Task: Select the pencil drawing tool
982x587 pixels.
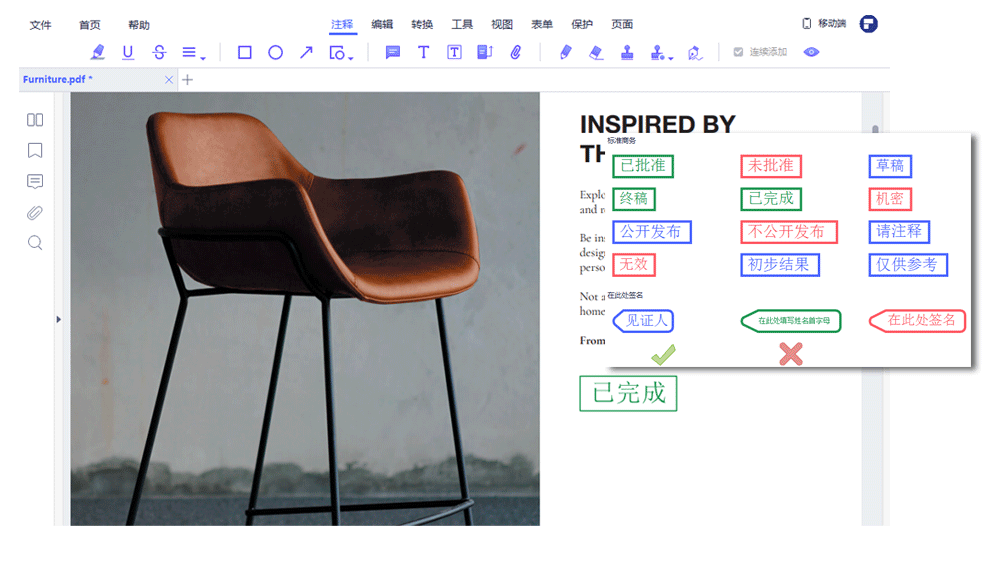Action: [566, 52]
